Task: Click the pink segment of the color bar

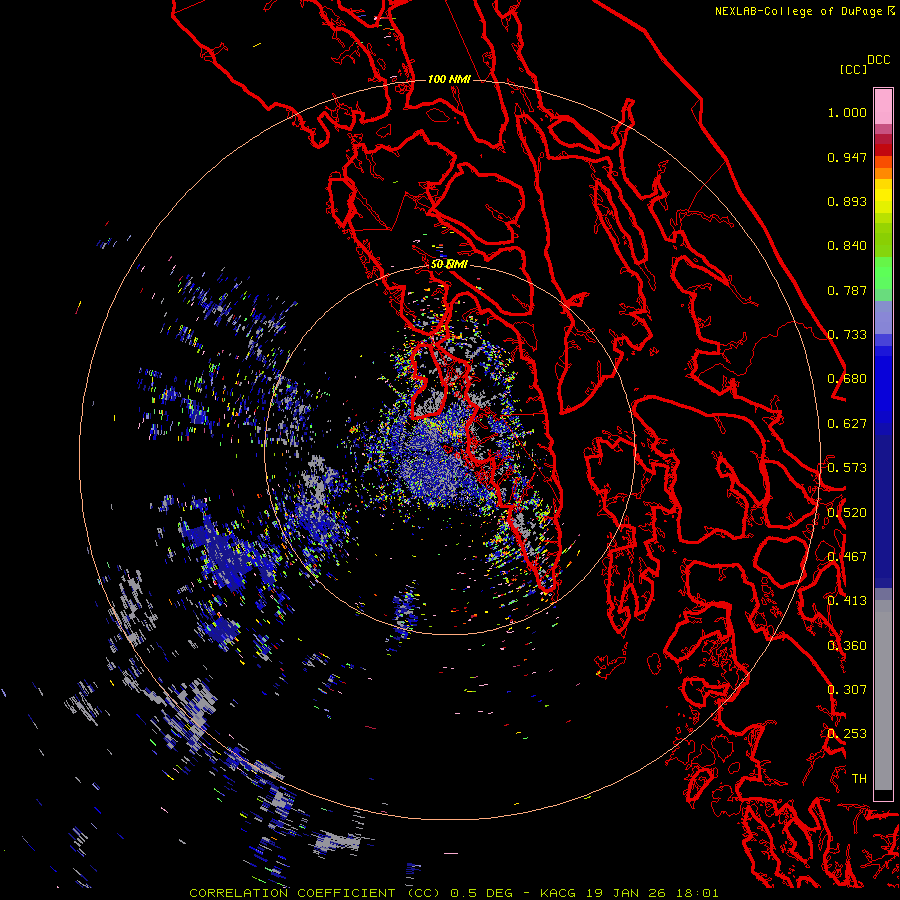Action: pyautogui.click(x=883, y=106)
